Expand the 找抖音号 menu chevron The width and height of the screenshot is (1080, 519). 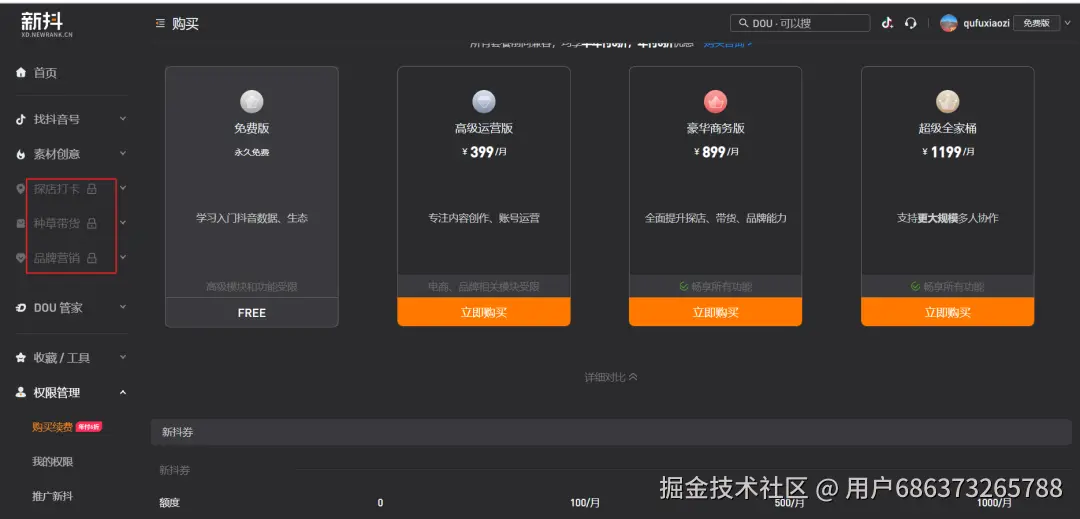pyautogui.click(x=123, y=118)
